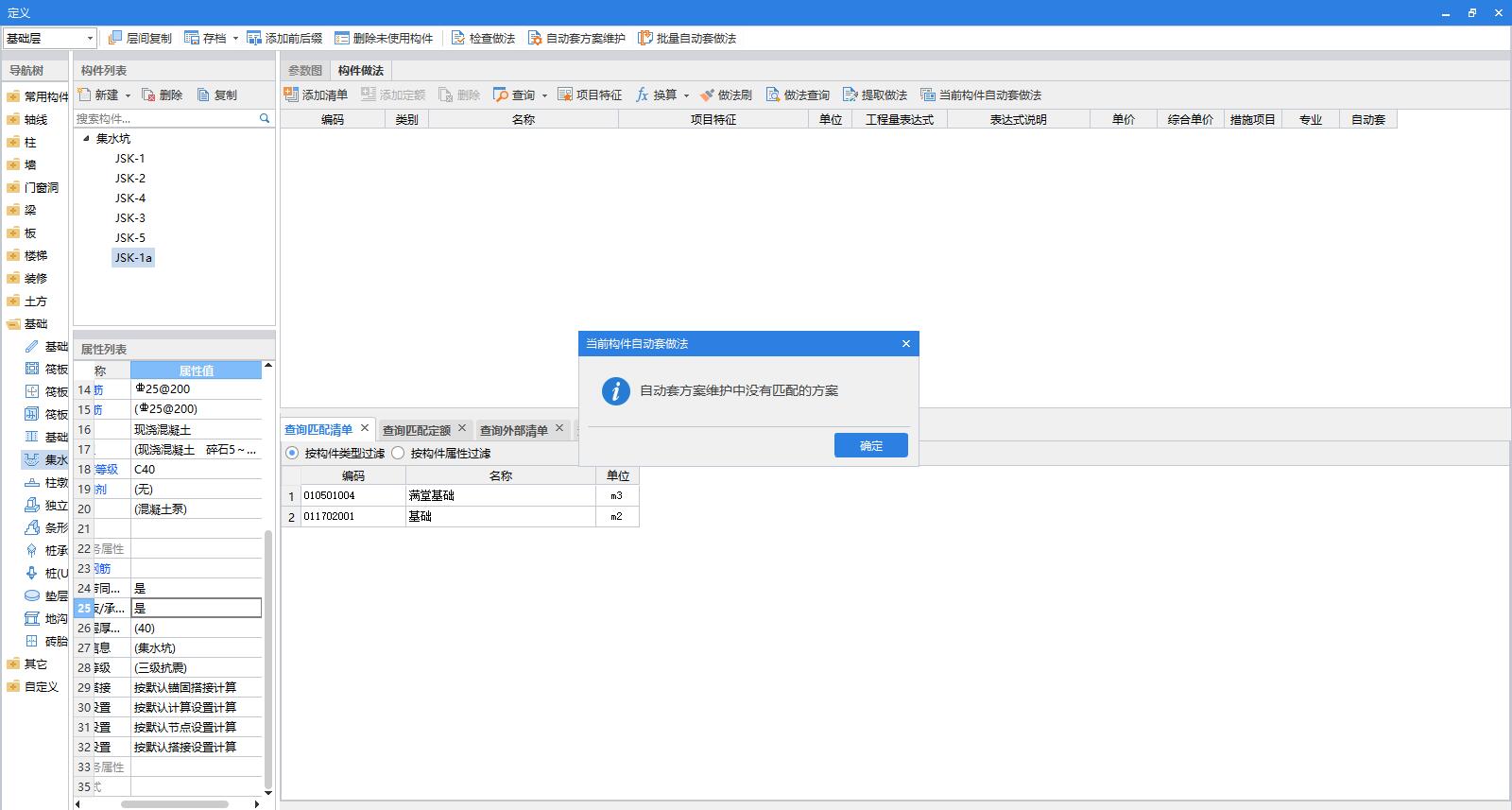1512x810 pixels.
Task: Click 当前构件自动套做法 toolbar icon
Action: (928, 95)
